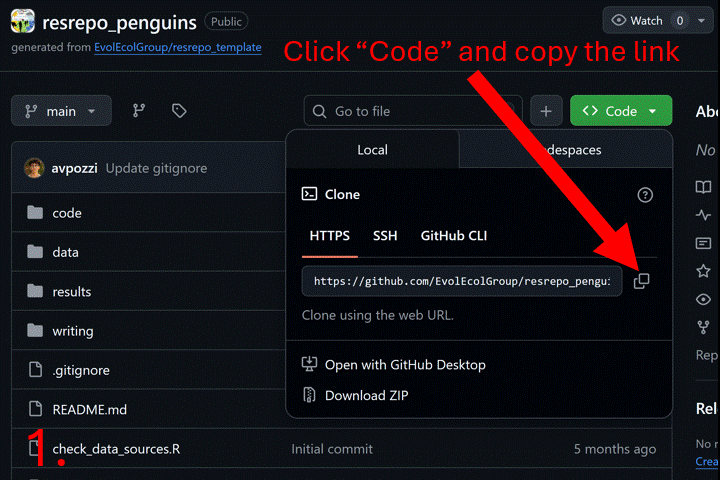Select the SSH clone tab
This screenshot has height=480, width=720.
pos(385,236)
